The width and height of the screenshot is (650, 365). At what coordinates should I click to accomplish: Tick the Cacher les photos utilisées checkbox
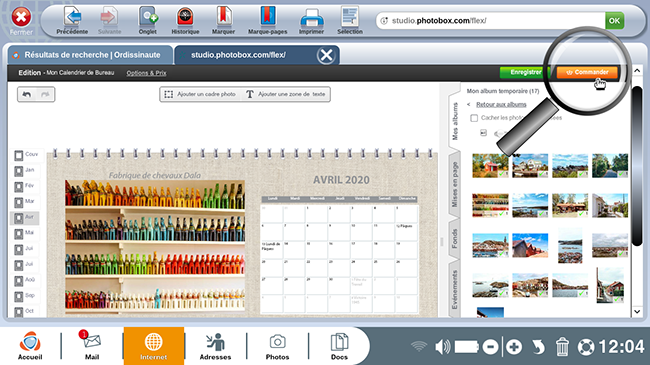(x=474, y=118)
